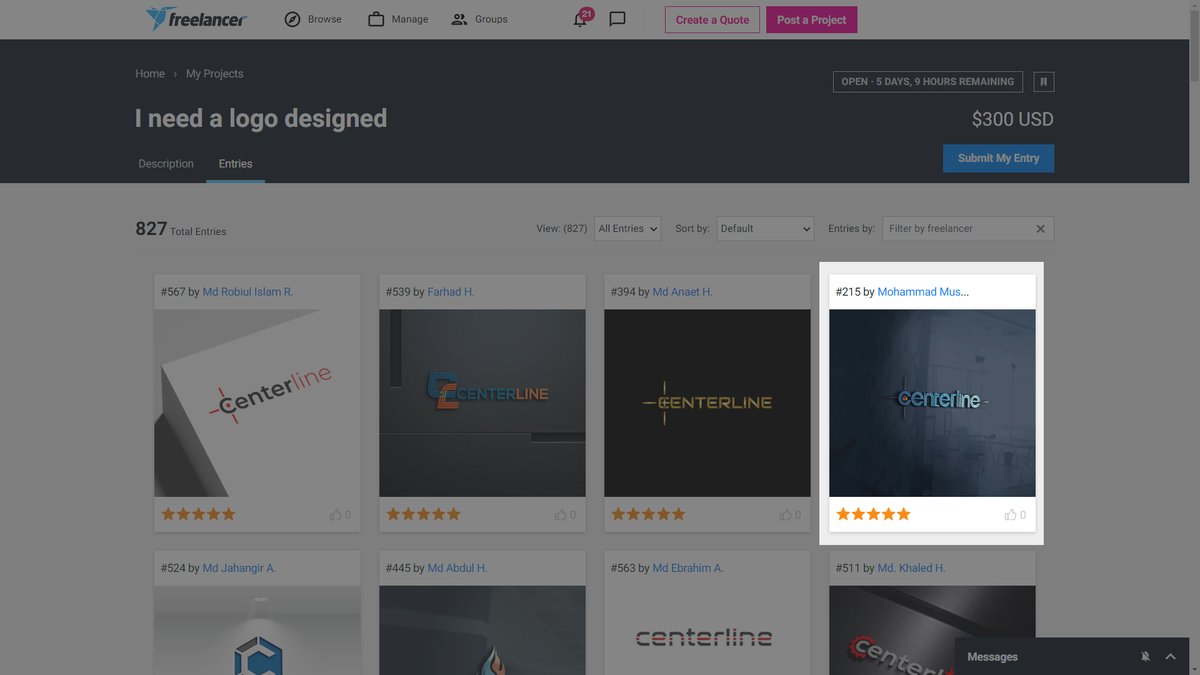1200x675 pixels.
Task: Open the chat messages icon
Action: 617,18
